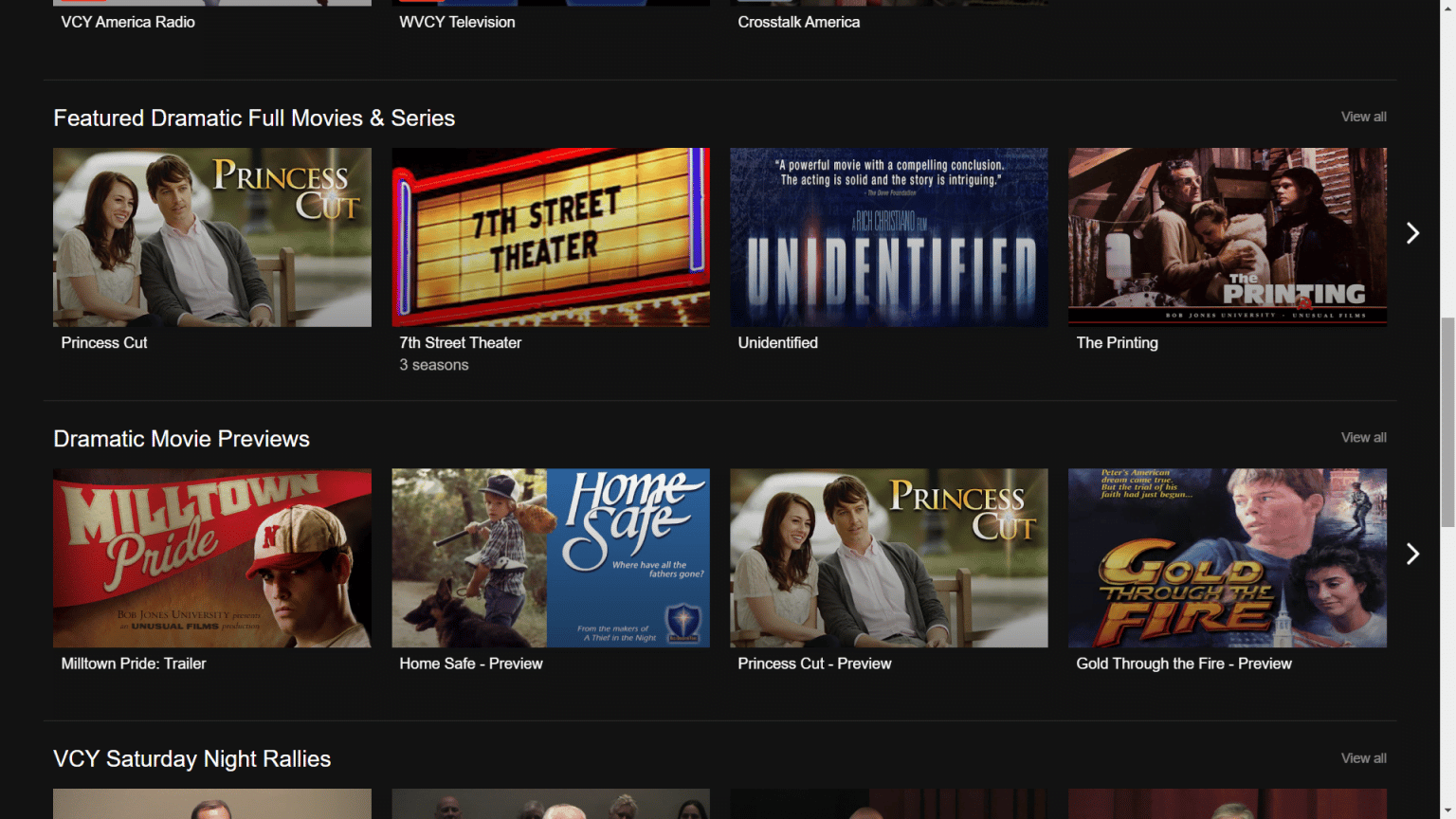
Task: Click Featured Dramatic Full Movies & Series heading
Action: [254, 118]
